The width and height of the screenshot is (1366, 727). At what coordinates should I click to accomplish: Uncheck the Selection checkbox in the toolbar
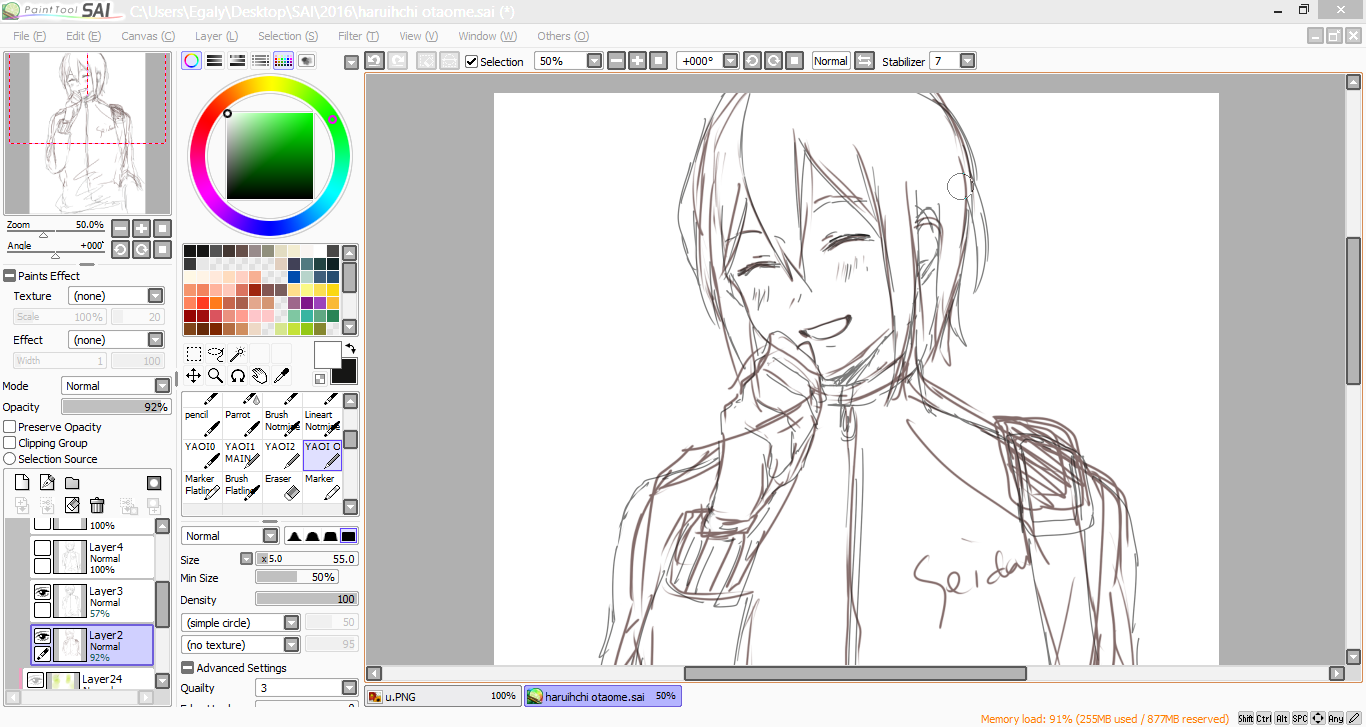click(x=472, y=62)
